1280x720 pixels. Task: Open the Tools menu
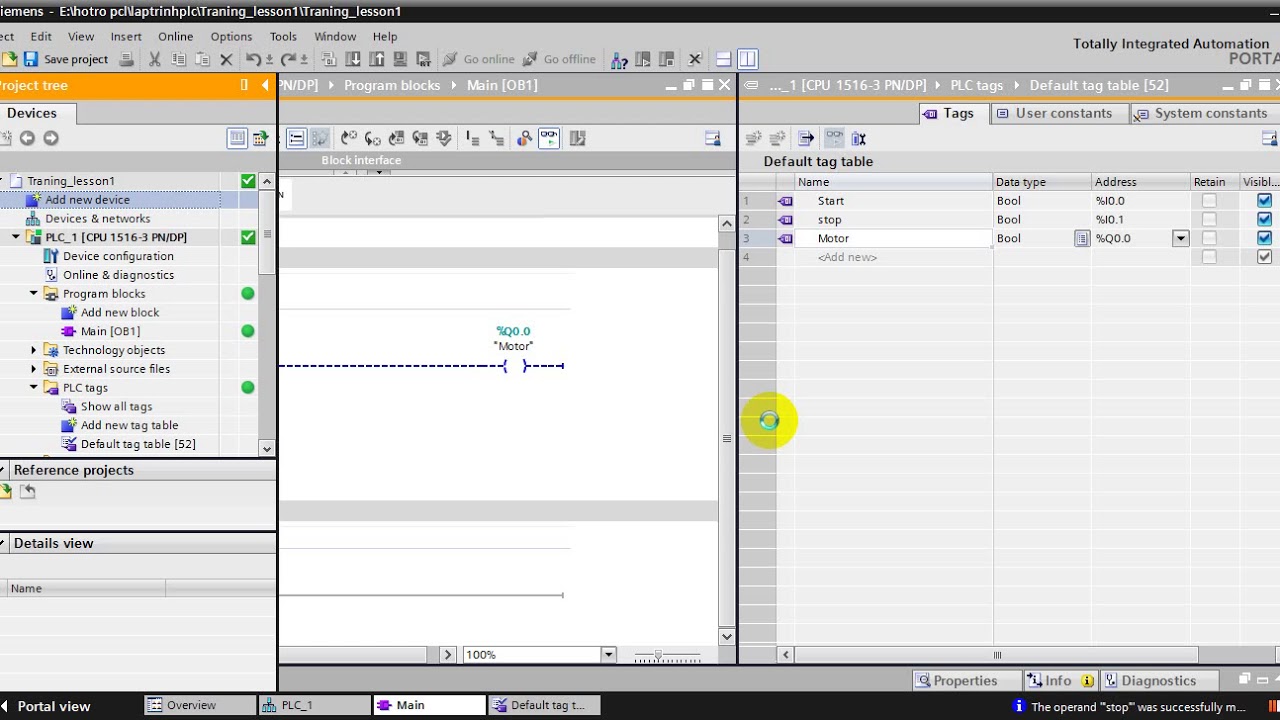click(283, 36)
